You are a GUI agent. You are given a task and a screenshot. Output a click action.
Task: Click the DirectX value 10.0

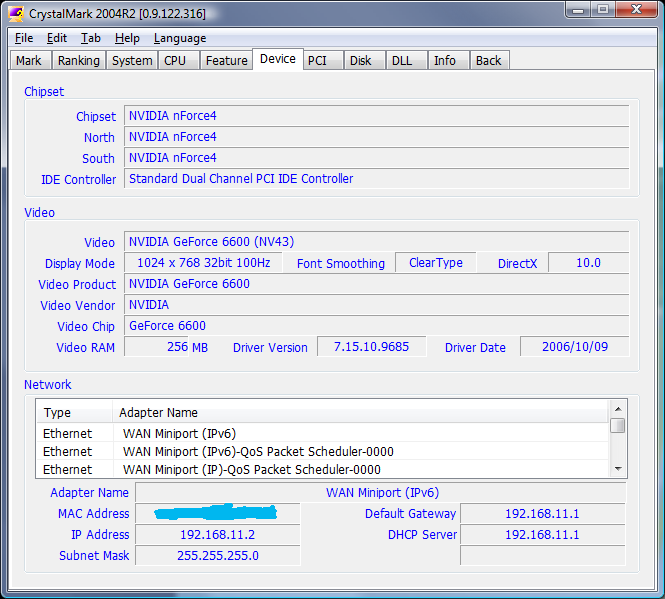coord(589,263)
